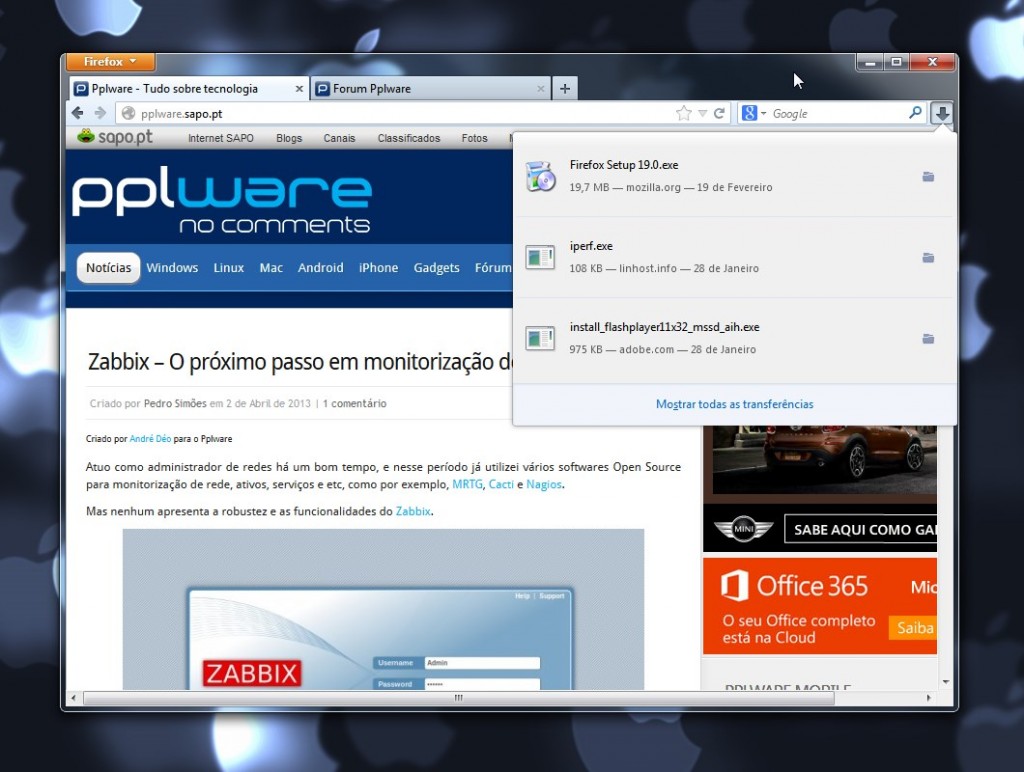
Task: Open the orange Firefox menu button
Action: click(110, 61)
